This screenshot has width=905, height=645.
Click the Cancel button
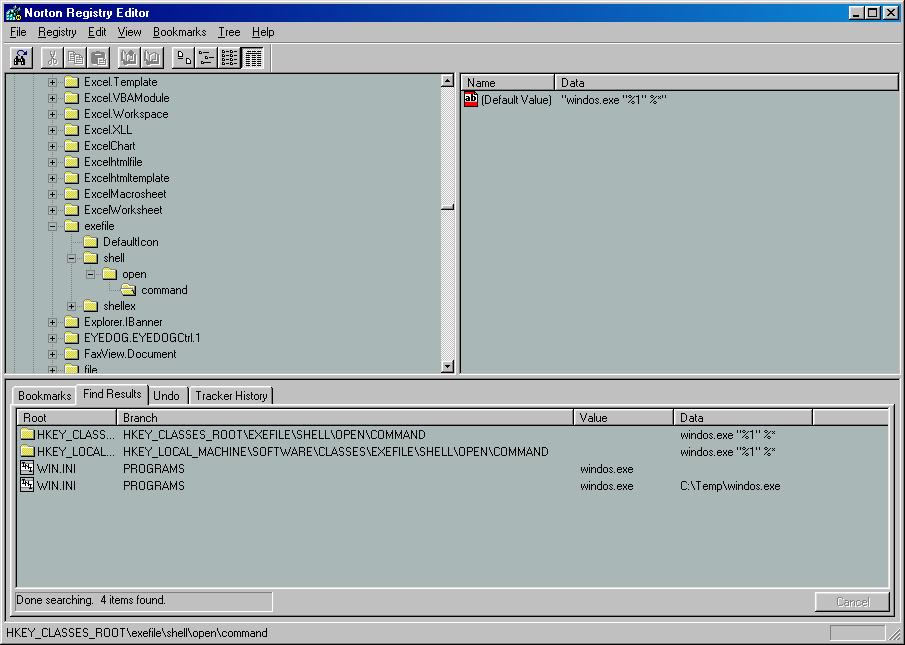click(852, 602)
